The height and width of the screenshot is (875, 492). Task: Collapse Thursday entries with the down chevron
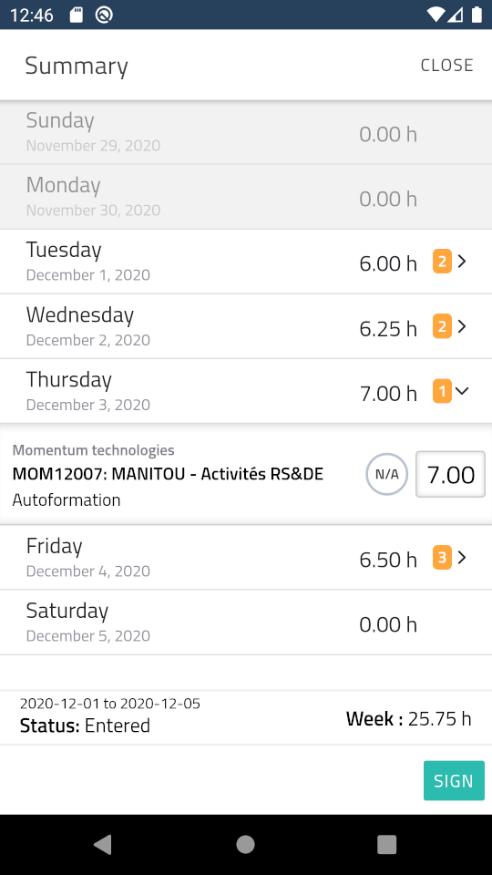tap(462, 391)
